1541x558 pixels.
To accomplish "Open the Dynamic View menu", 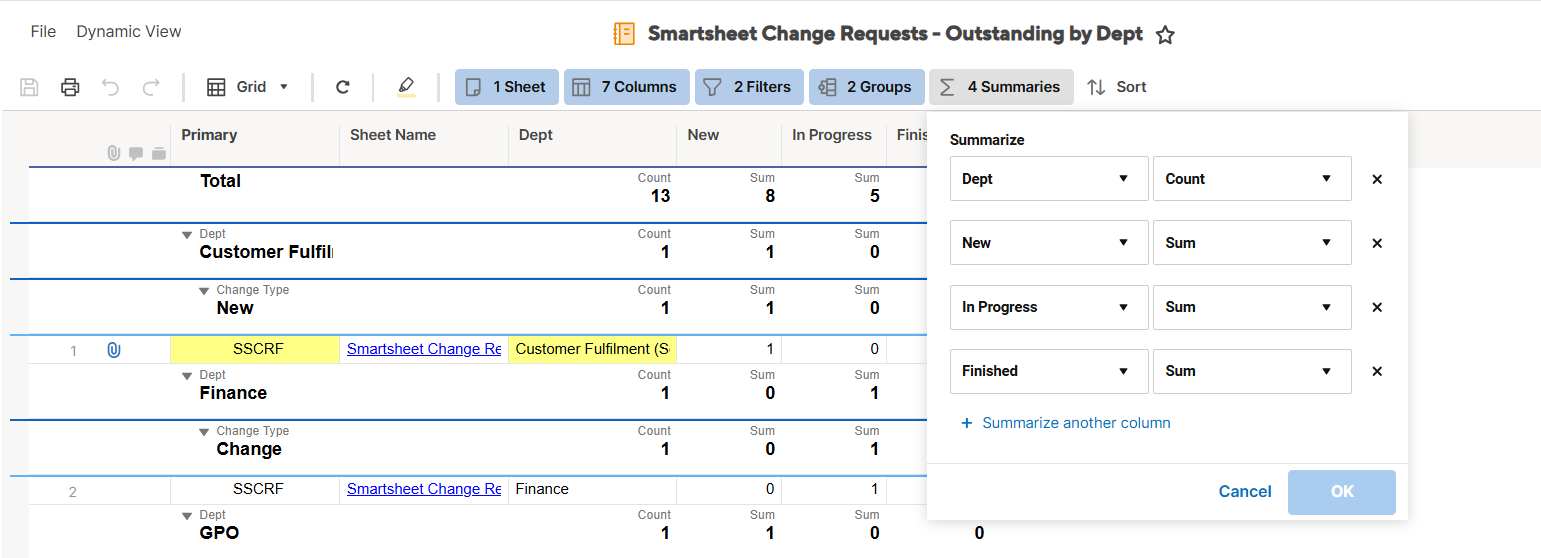I will pyautogui.click(x=129, y=32).
